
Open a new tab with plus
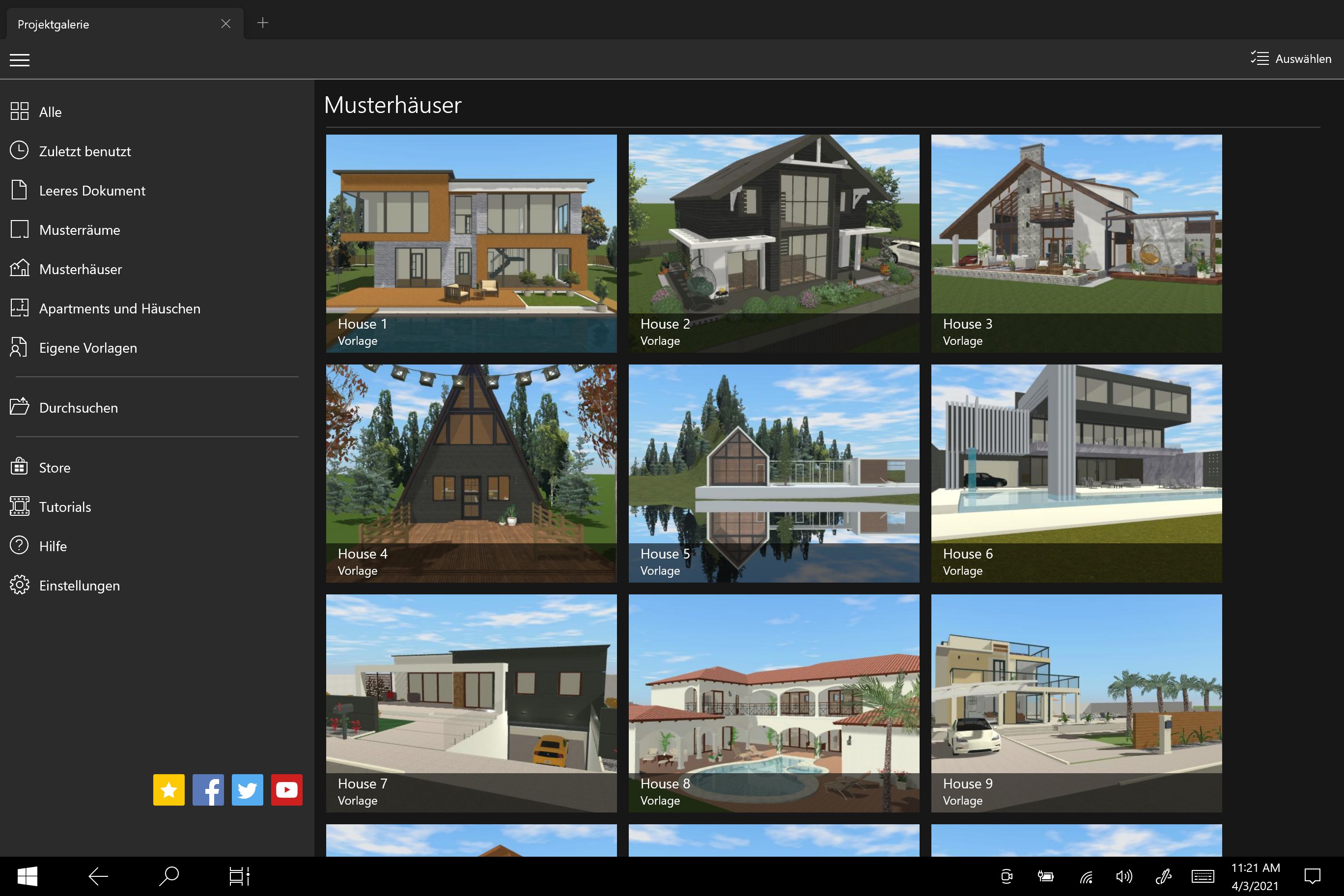tap(263, 23)
